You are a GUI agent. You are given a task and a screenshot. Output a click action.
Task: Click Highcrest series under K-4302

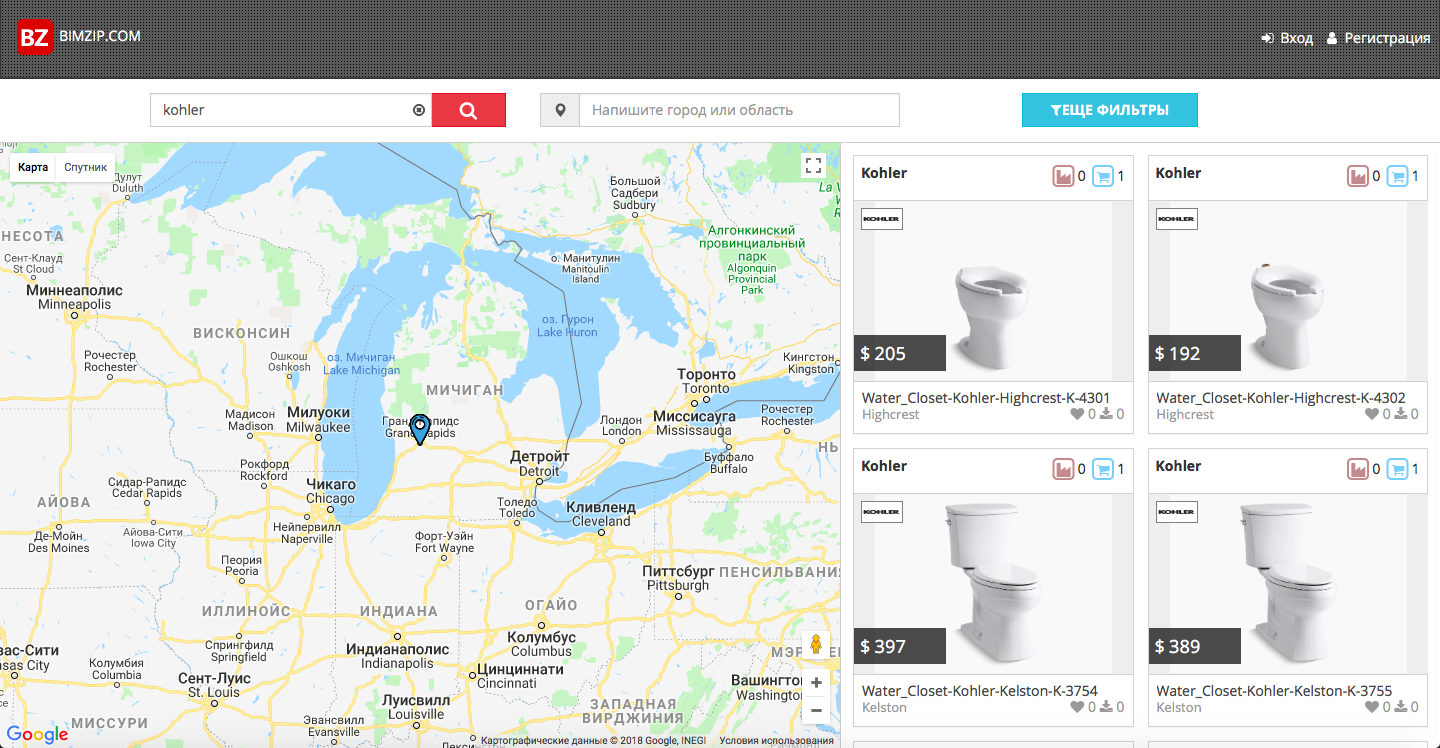click(1185, 414)
